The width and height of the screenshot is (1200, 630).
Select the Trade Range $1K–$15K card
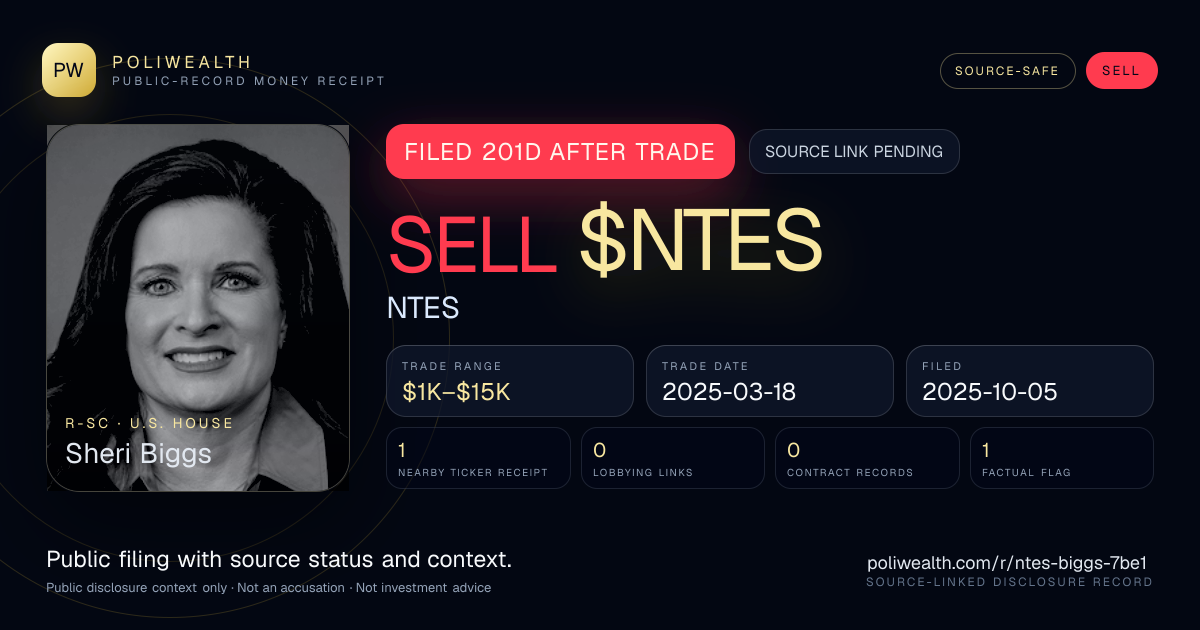click(510, 381)
